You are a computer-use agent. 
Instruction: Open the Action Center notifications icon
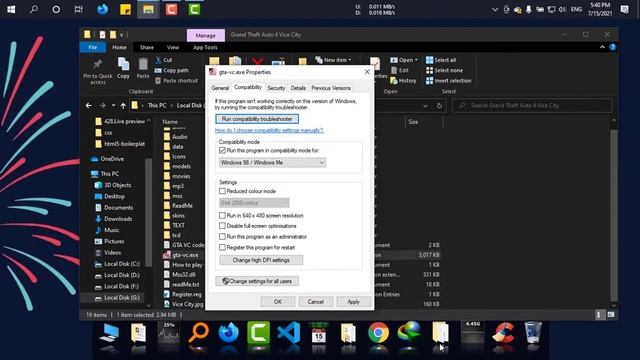(x=624, y=9)
